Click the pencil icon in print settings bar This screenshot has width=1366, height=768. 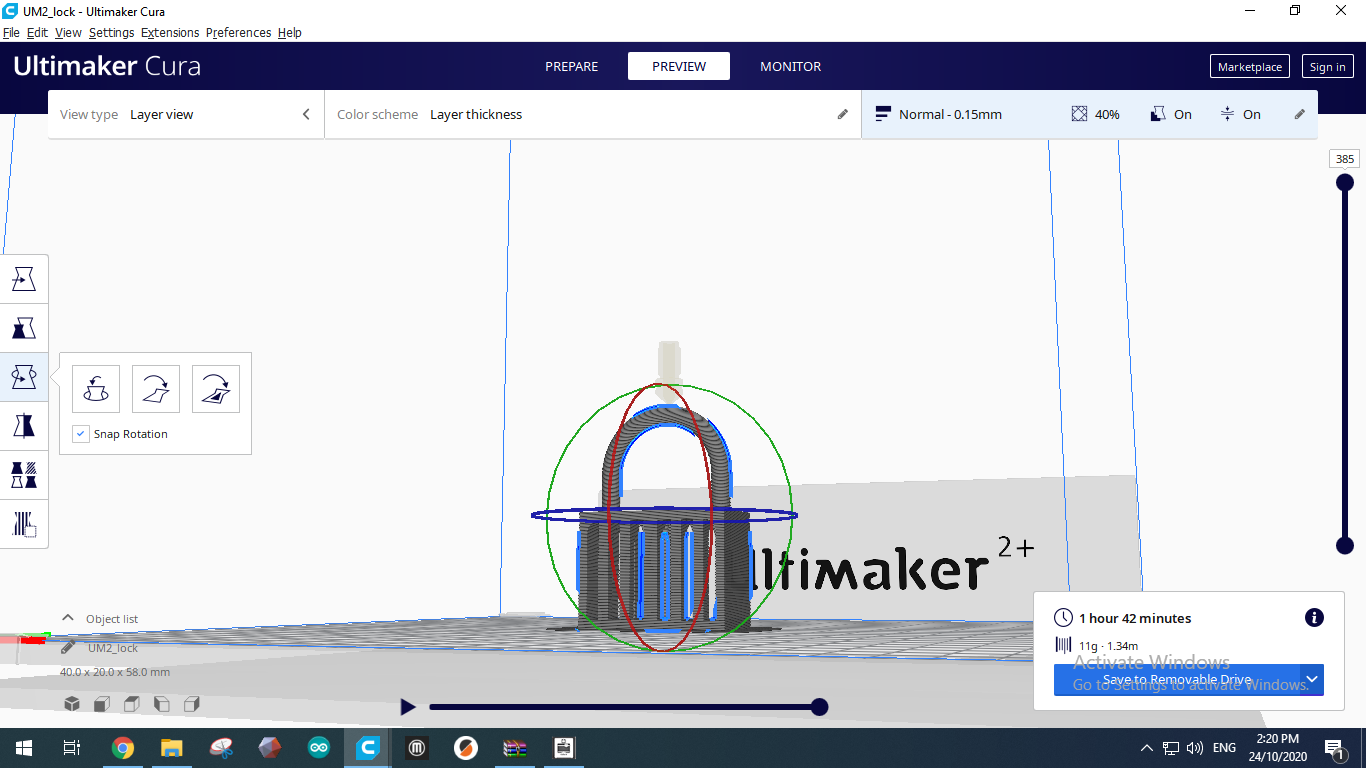1300,114
